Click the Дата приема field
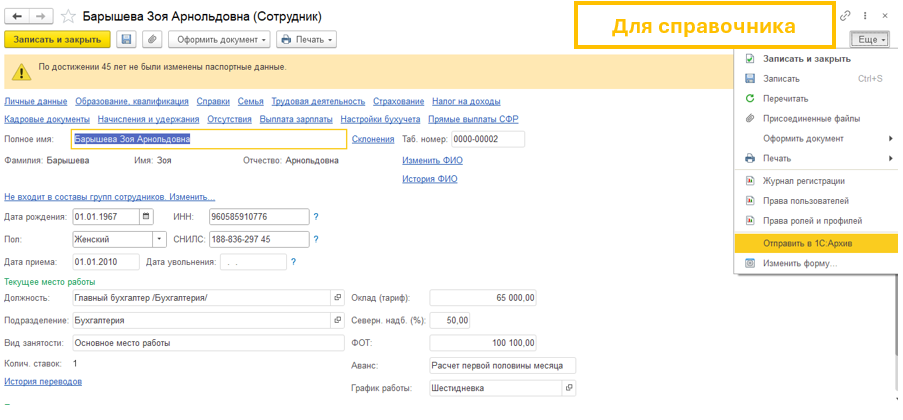This screenshot has width=903, height=420. (106, 262)
